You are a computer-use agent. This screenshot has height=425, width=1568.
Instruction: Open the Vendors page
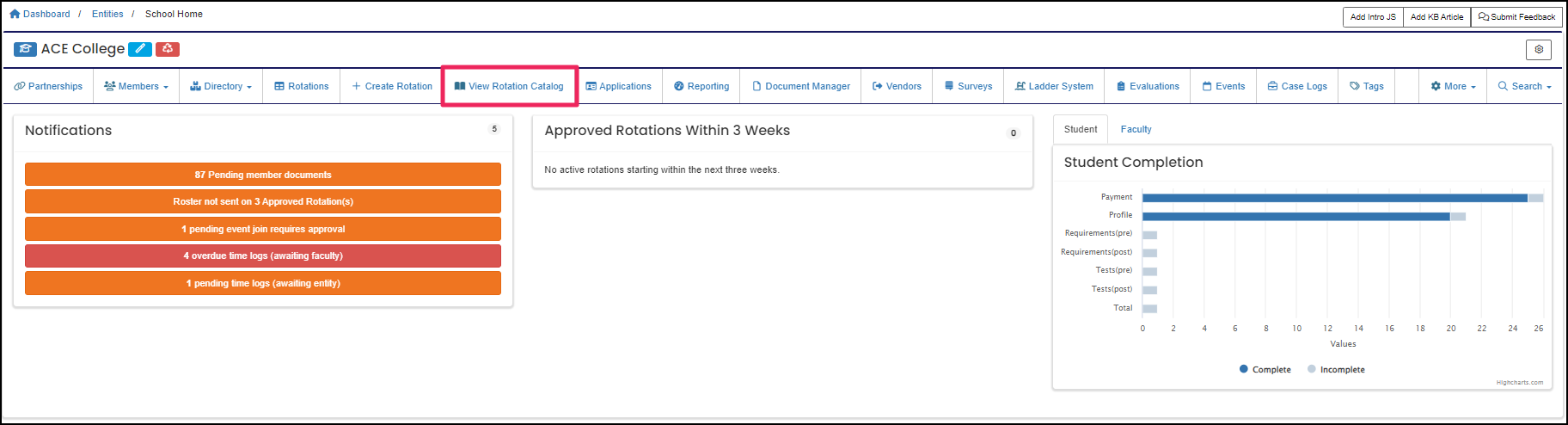[897, 86]
